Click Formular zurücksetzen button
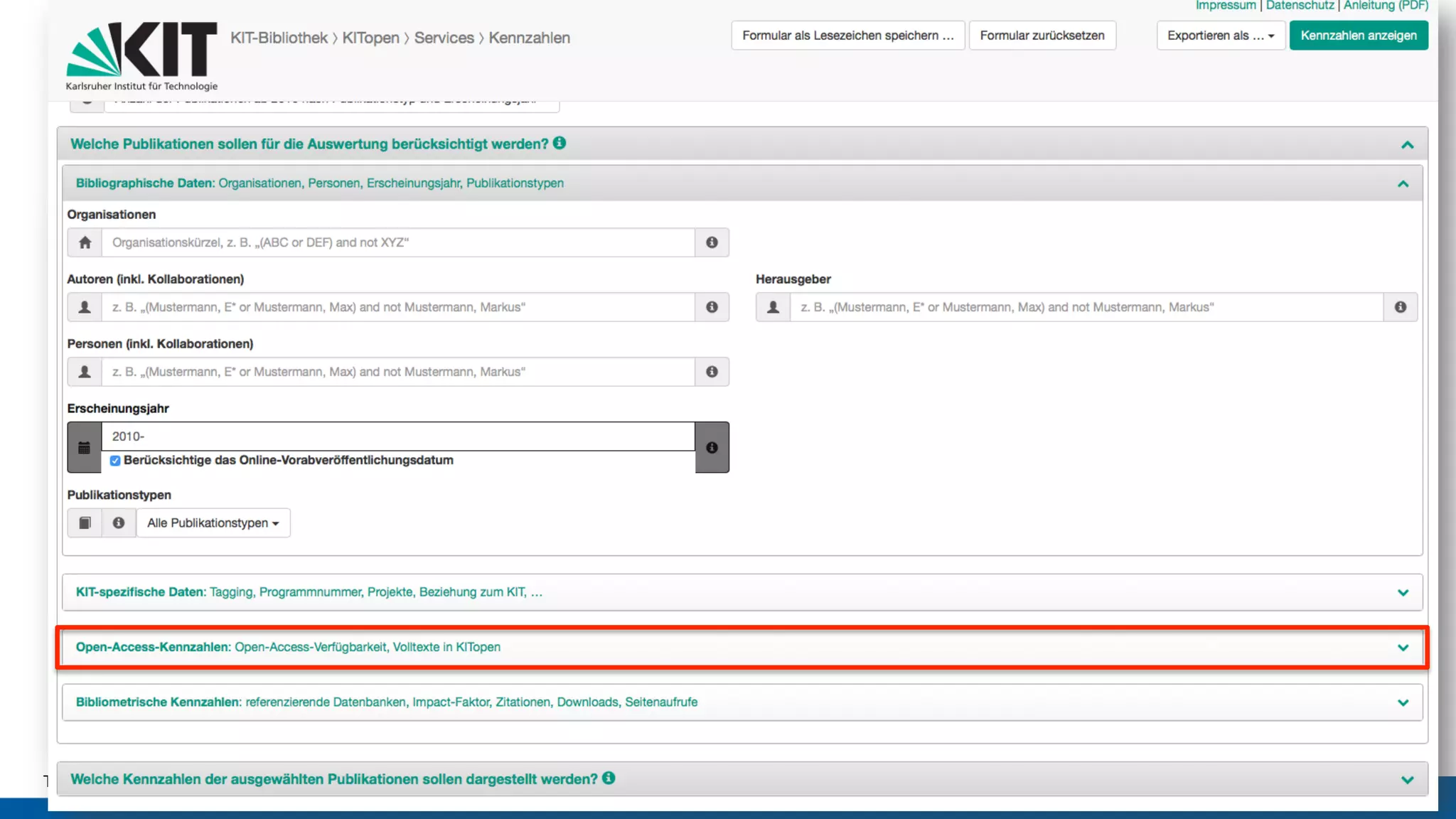Viewport: 1456px width, 819px height. point(1042,36)
